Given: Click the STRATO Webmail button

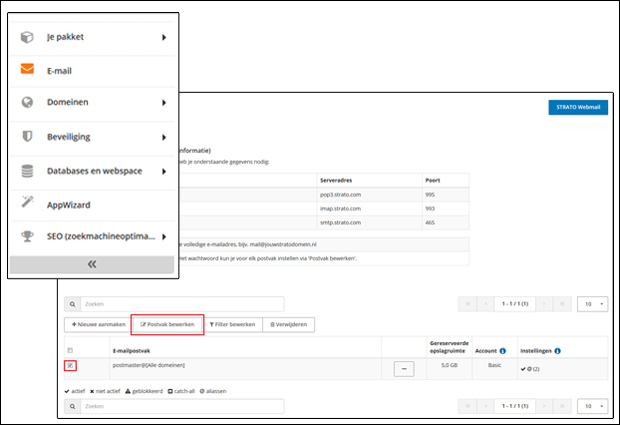Looking at the screenshot, I should pos(577,108).
